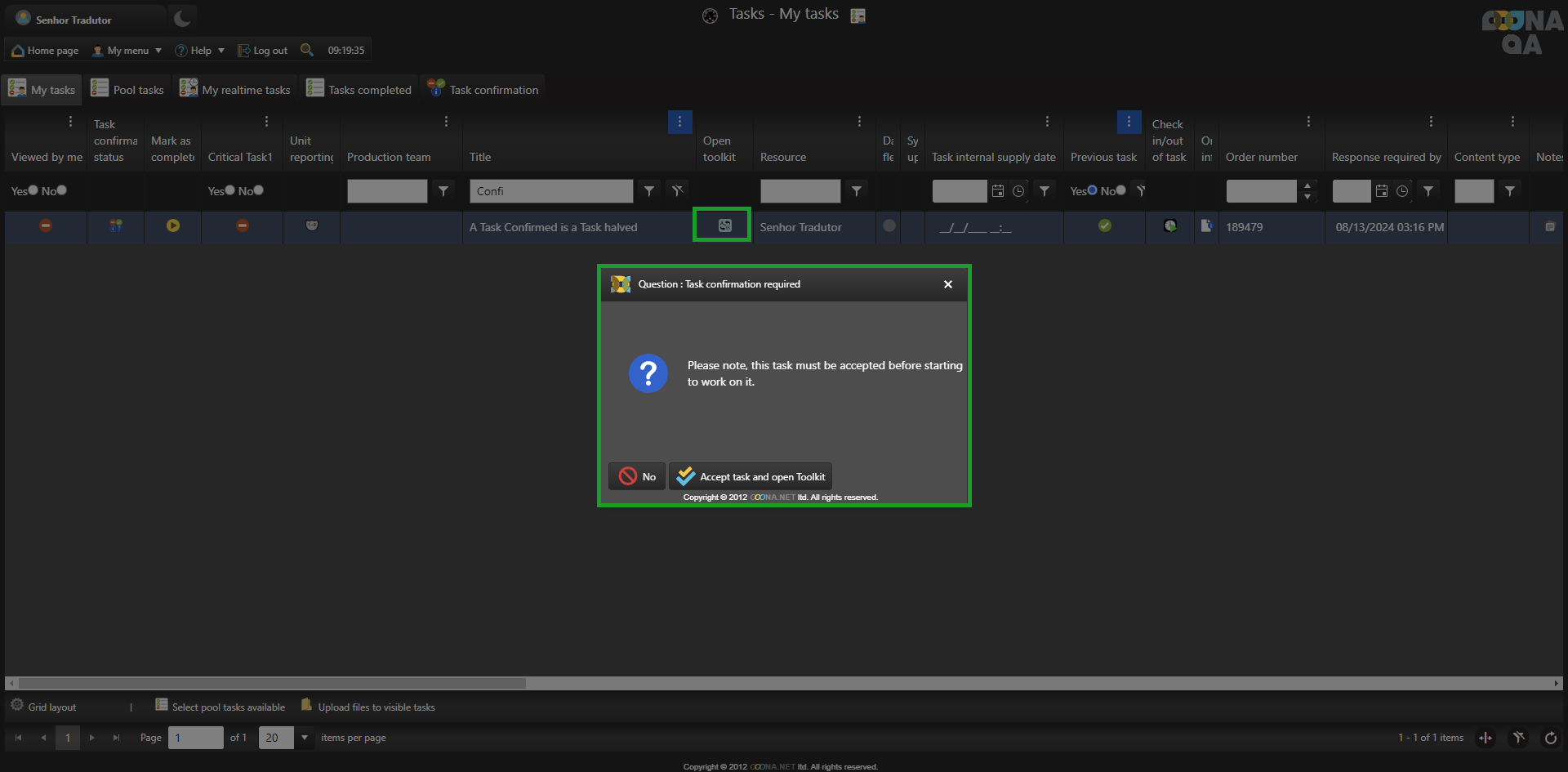Open calendar picker for Task internal supply date
Screen dimensions: 1568x772
(998, 191)
